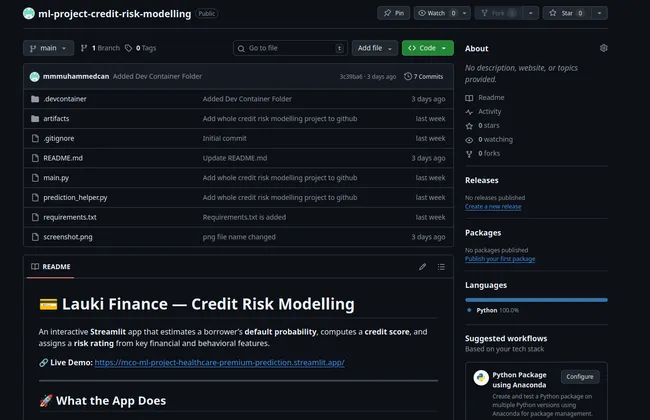View the 1 Branch list

100,48
